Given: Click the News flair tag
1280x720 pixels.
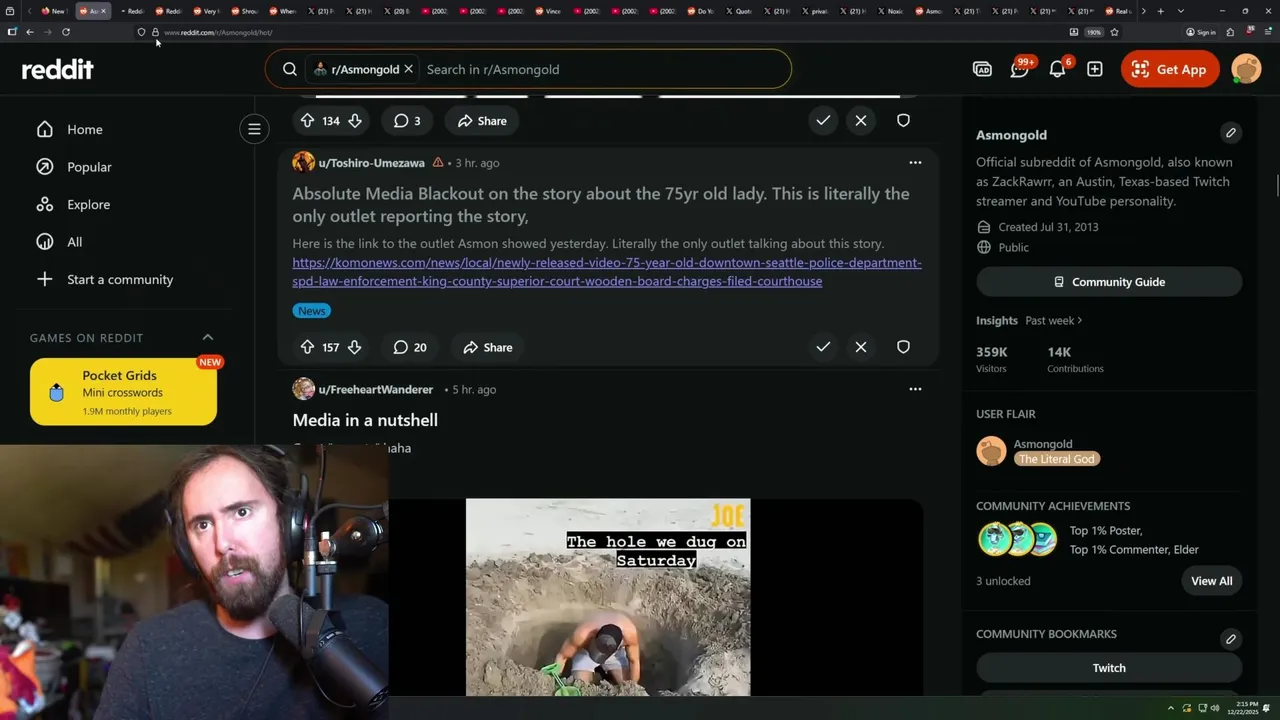Looking at the screenshot, I should coord(311,311).
